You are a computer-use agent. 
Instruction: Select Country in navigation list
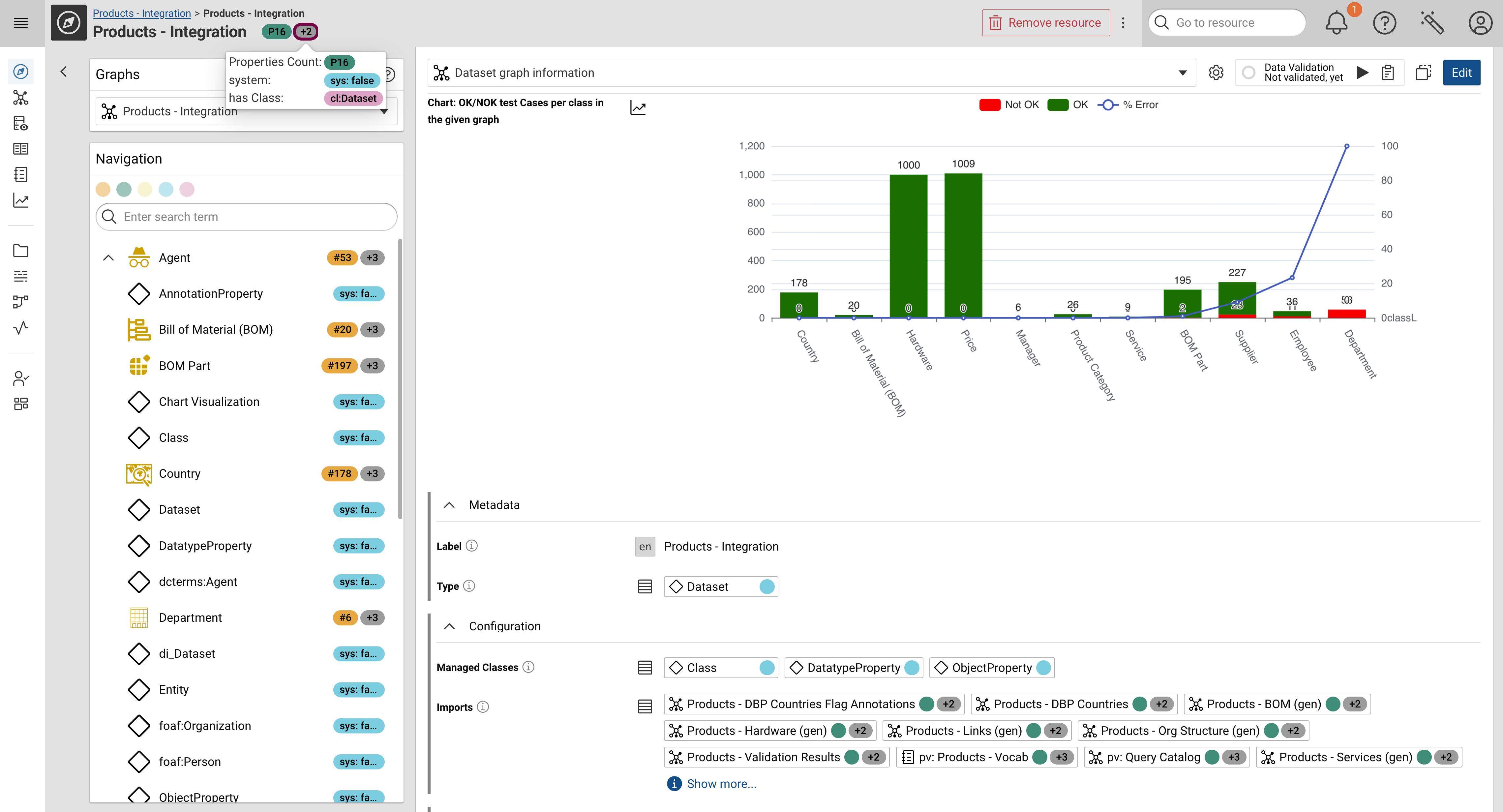pos(179,474)
